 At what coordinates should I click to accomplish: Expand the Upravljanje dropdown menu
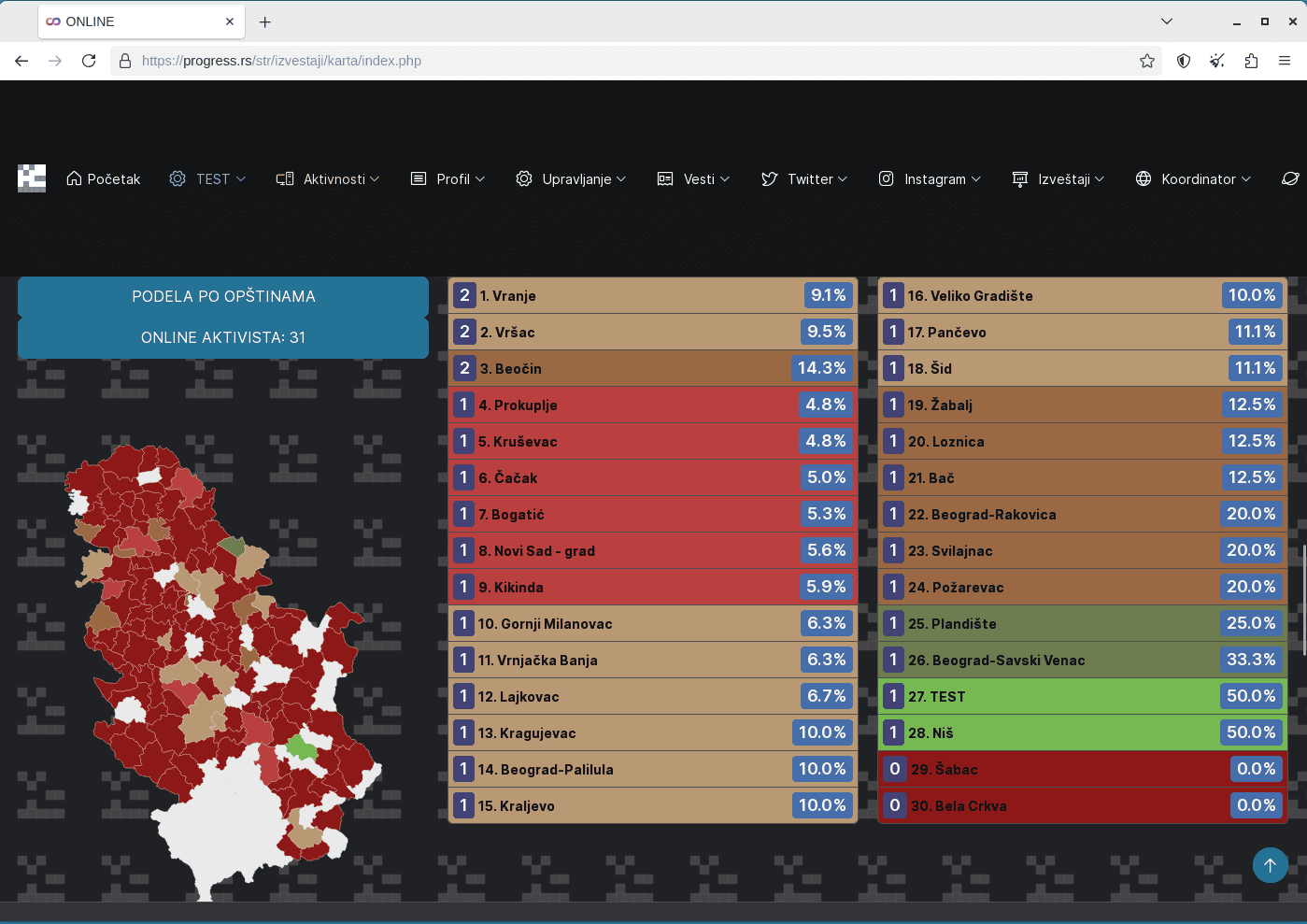point(571,178)
